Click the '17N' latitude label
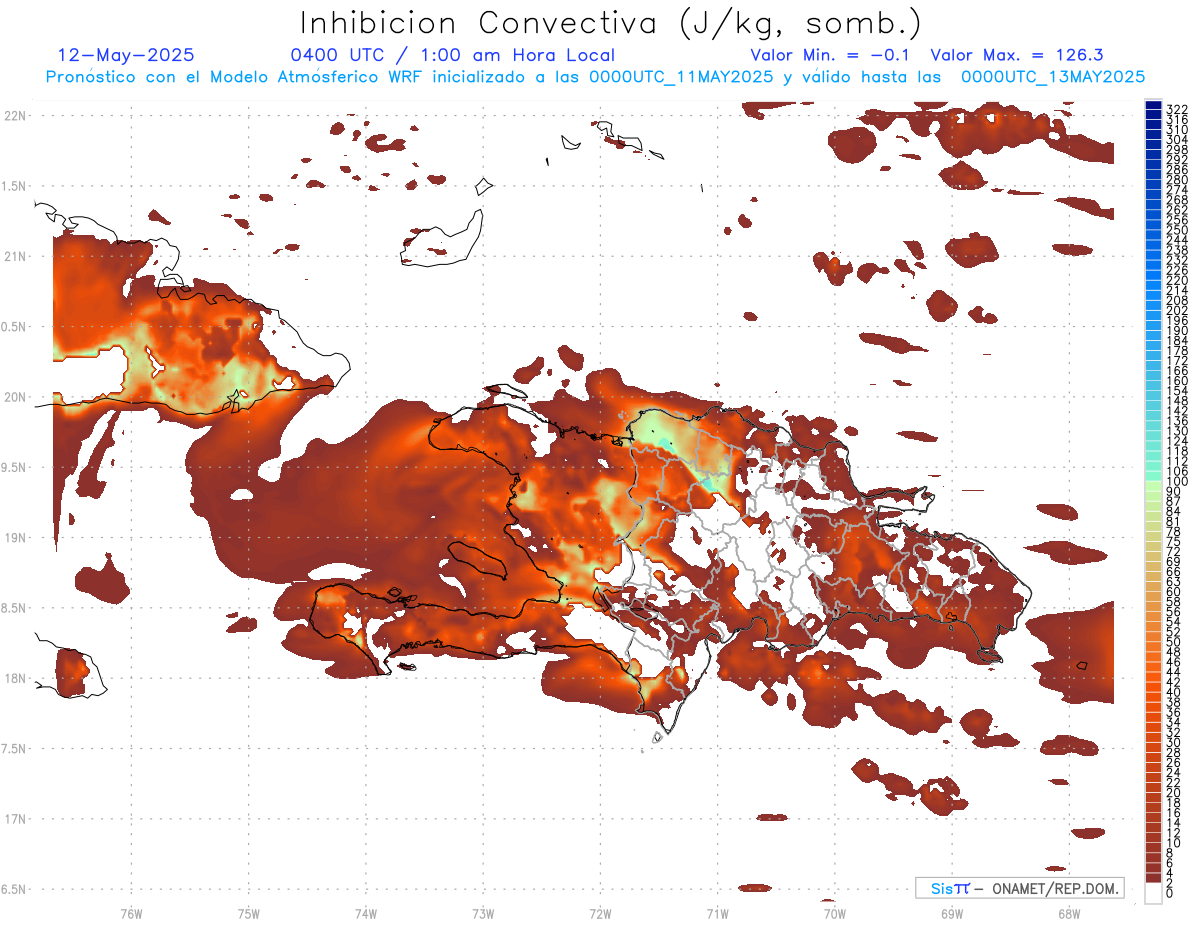The width and height of the screenshot is (1200, 927). pyautogui.click(x=15, y=819)
